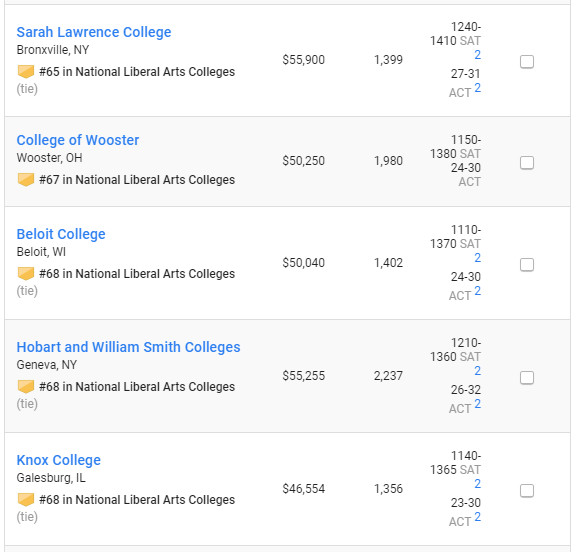Click the ranking badge icon for College of Wooster
577x552 pixels.
click(26, 180)
